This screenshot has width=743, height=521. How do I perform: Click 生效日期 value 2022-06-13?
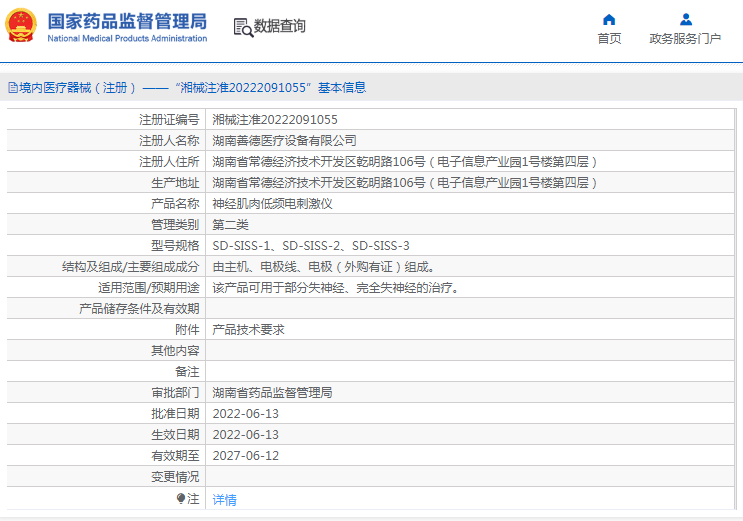245,435
